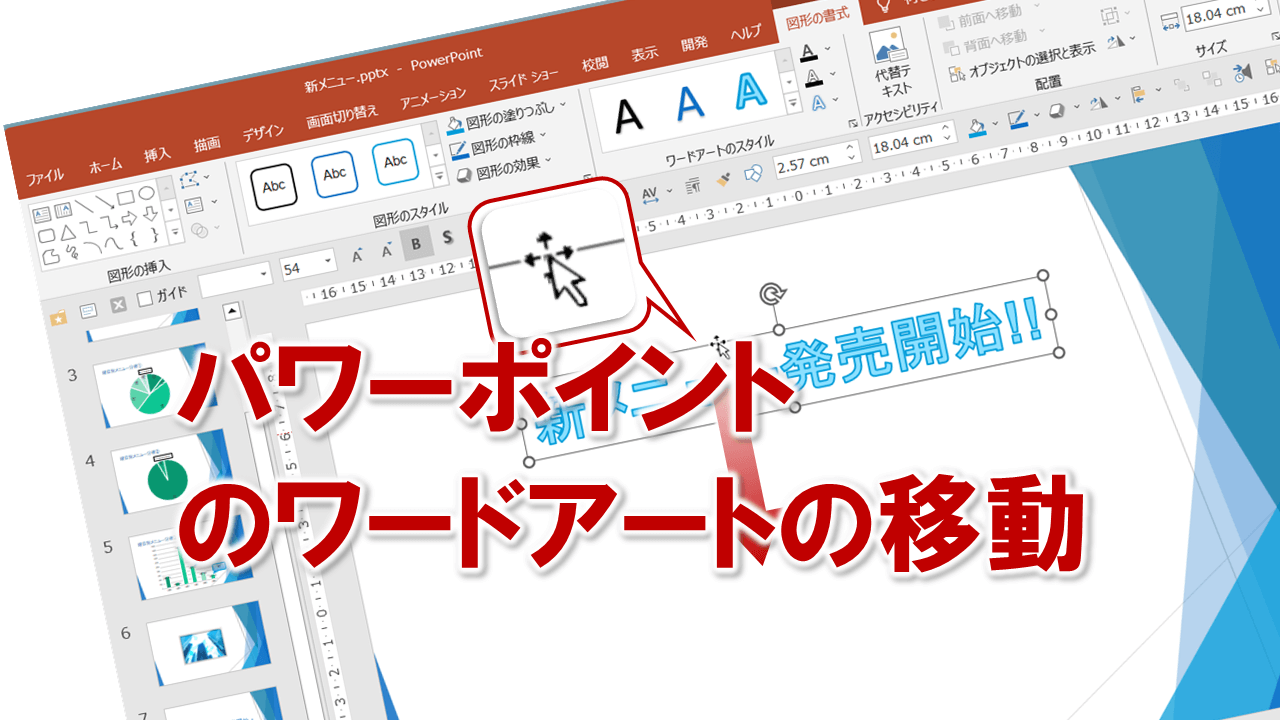Image resolution: width=1280 pixels, height=720 pixels.
Task: Switch to the ホーム tab
Action: click(x=104, y=166)
